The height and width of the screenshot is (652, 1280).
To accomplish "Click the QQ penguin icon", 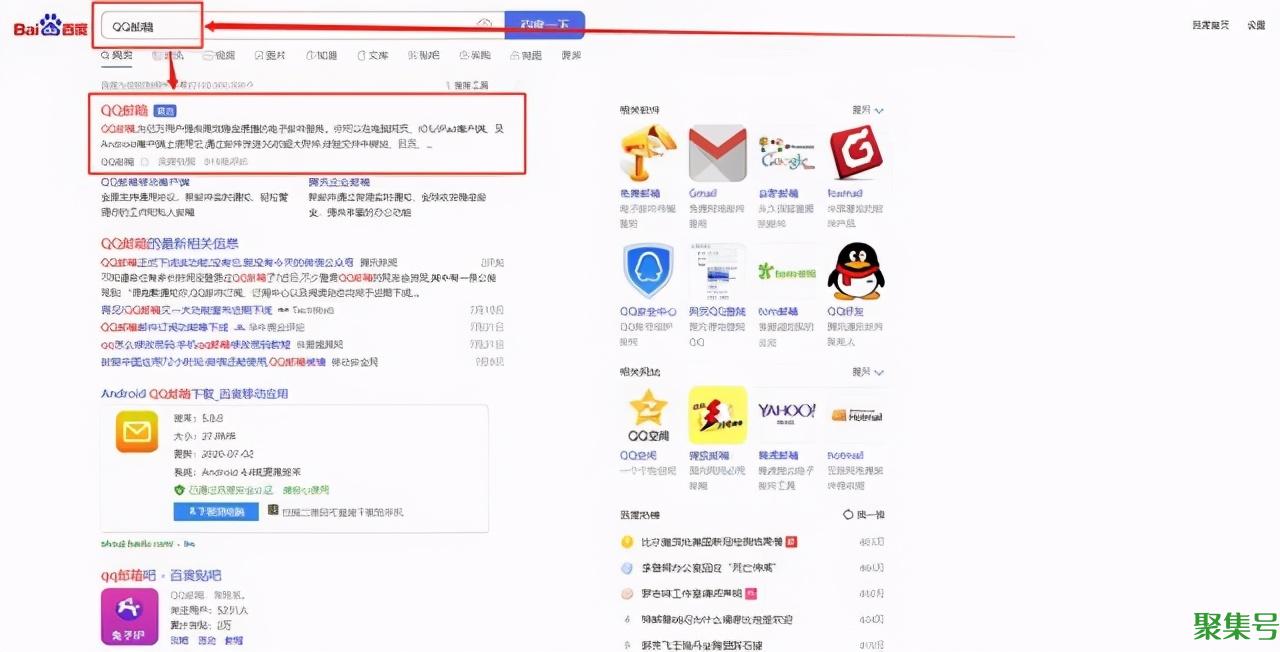I will coord(855,271).
